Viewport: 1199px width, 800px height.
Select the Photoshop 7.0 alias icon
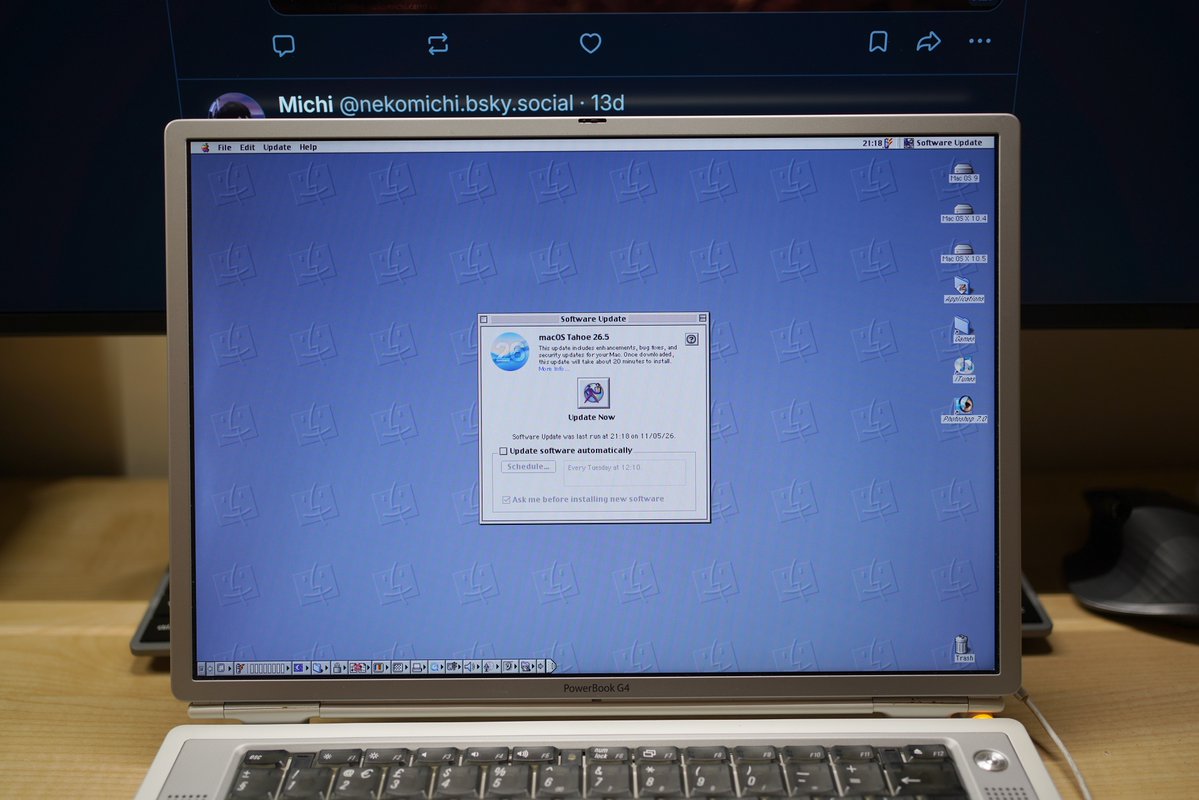(964, 409)
